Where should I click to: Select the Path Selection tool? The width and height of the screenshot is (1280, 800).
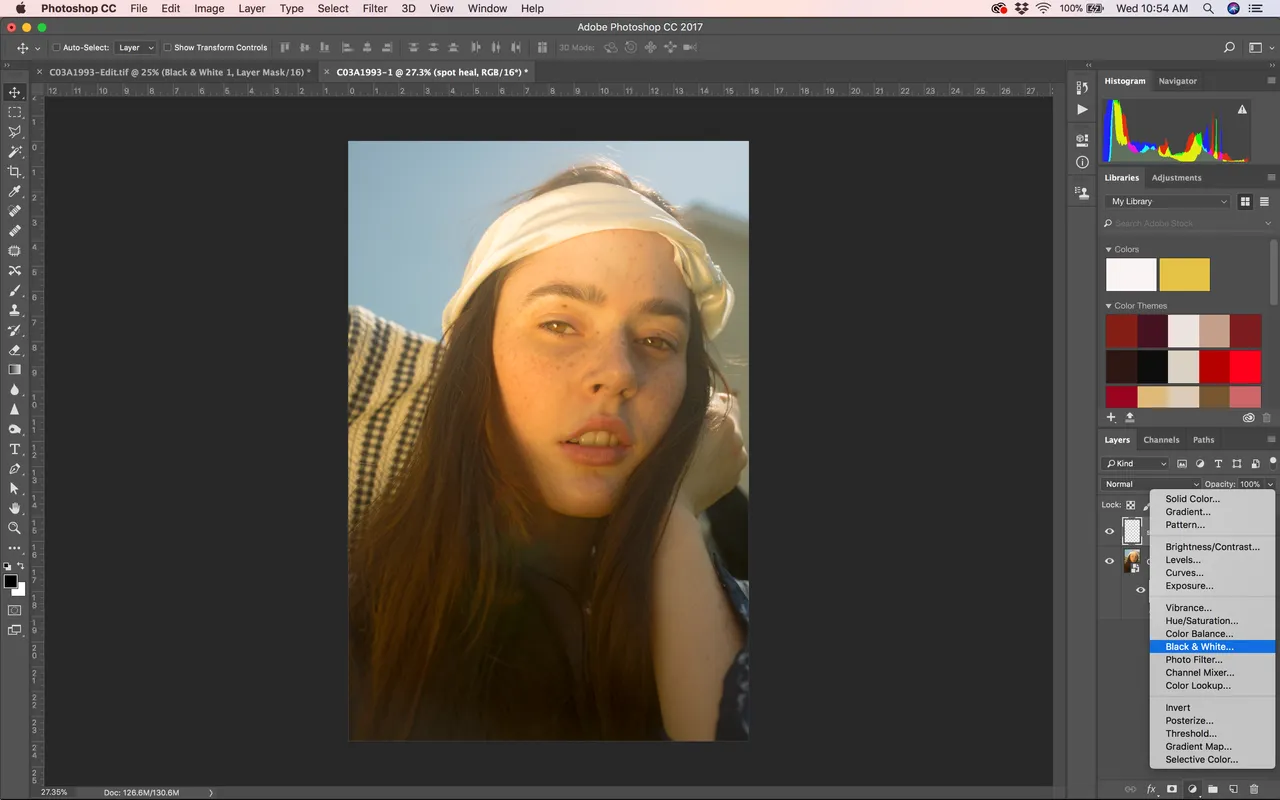pyautogui.click(x=15, y=488)
